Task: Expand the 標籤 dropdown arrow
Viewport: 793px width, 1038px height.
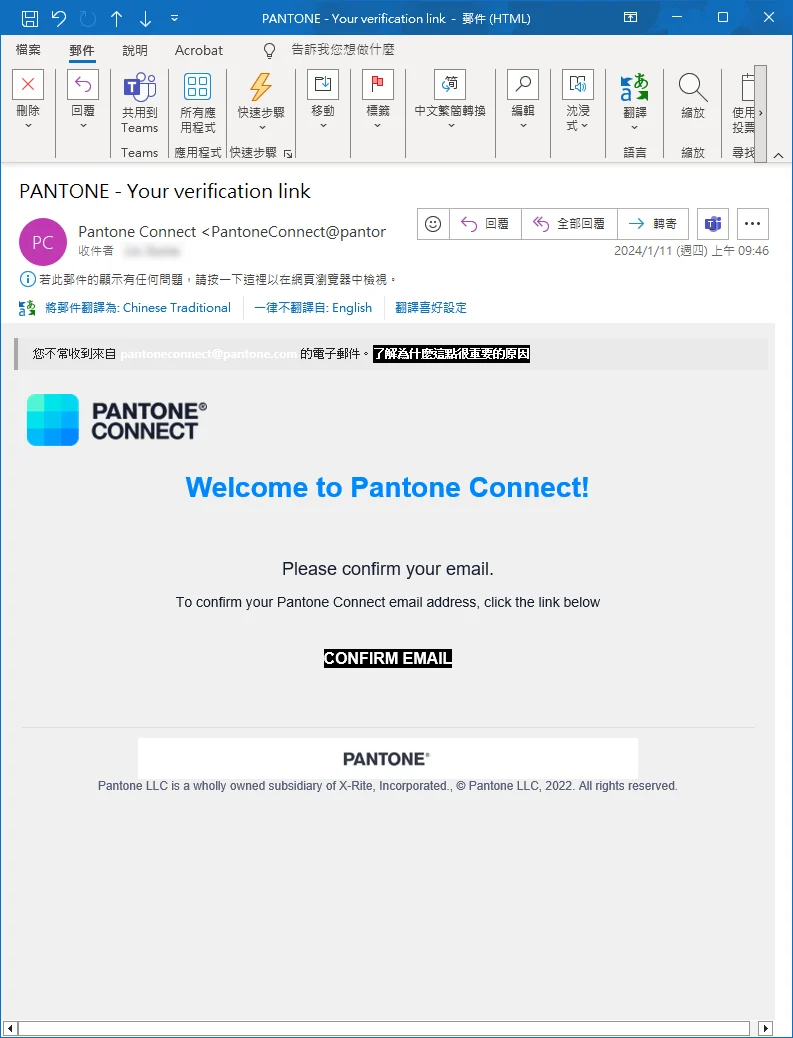Action: coord(378,126)
